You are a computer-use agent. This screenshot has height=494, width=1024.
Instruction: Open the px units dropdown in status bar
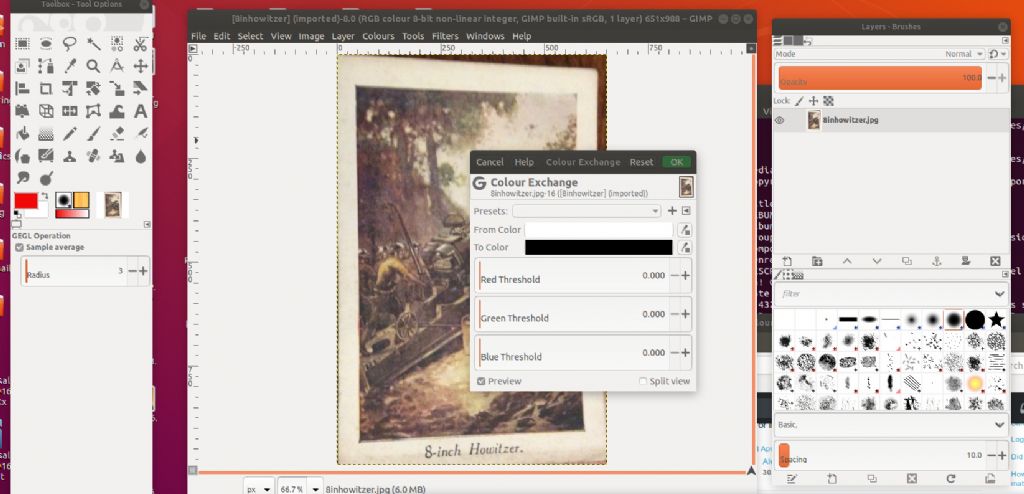pos(259,488)
